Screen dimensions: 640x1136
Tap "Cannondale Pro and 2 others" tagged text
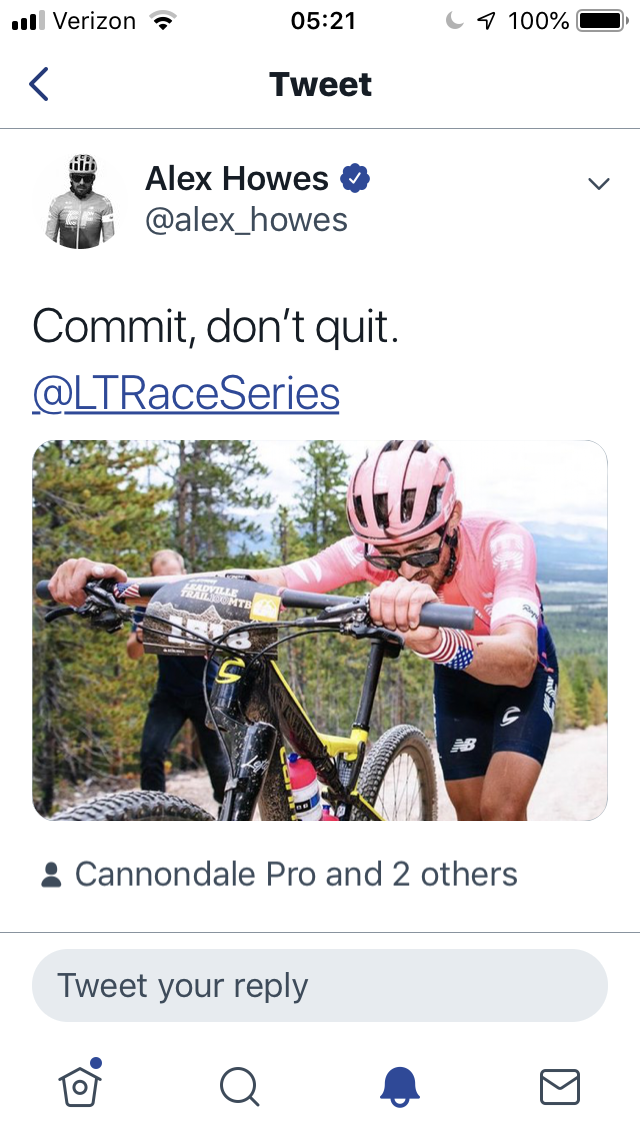tap(296, 874)
